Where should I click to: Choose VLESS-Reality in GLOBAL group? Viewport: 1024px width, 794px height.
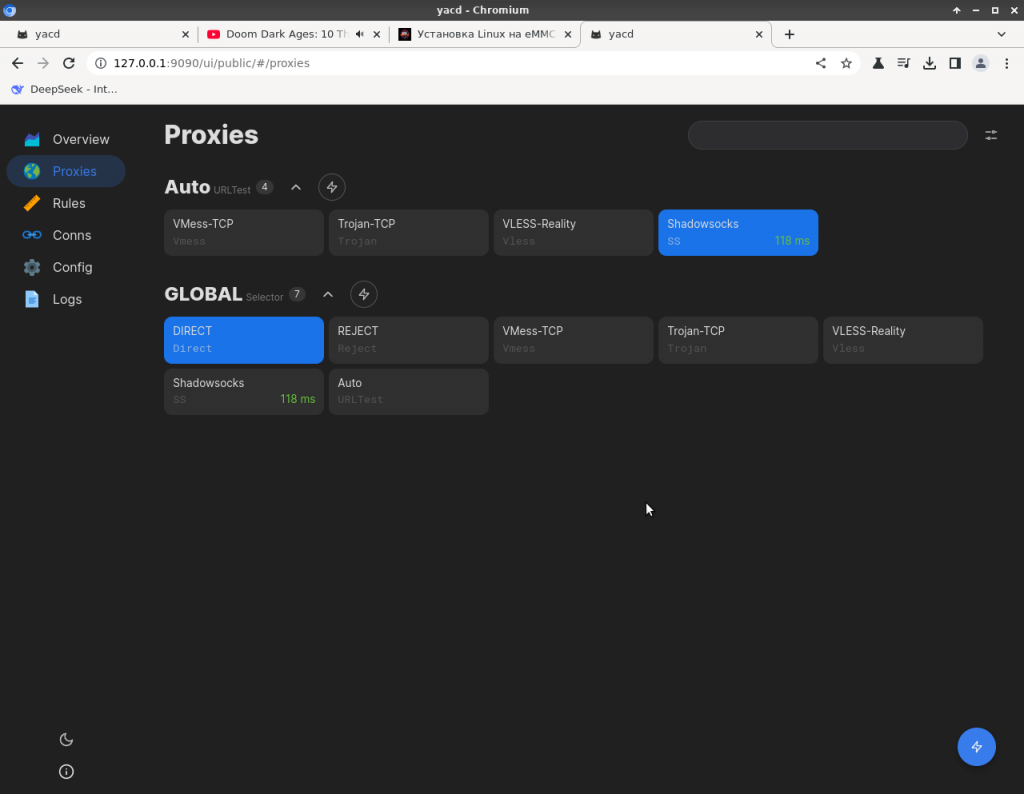coord(902,340)
